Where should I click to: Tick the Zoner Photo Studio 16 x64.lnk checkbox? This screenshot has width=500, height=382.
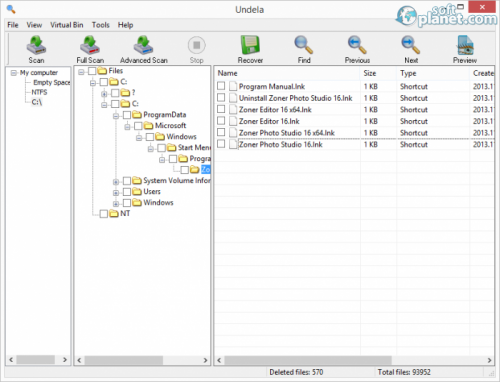point(221,132)
